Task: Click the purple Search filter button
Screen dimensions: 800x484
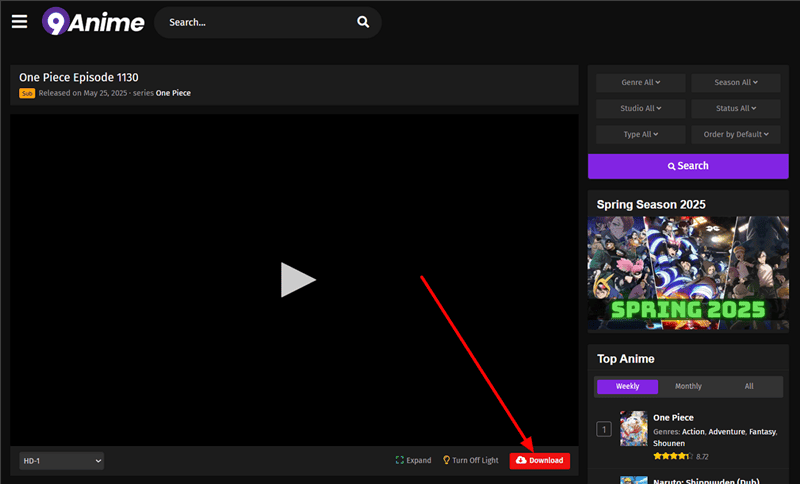Action: [688, 166]
